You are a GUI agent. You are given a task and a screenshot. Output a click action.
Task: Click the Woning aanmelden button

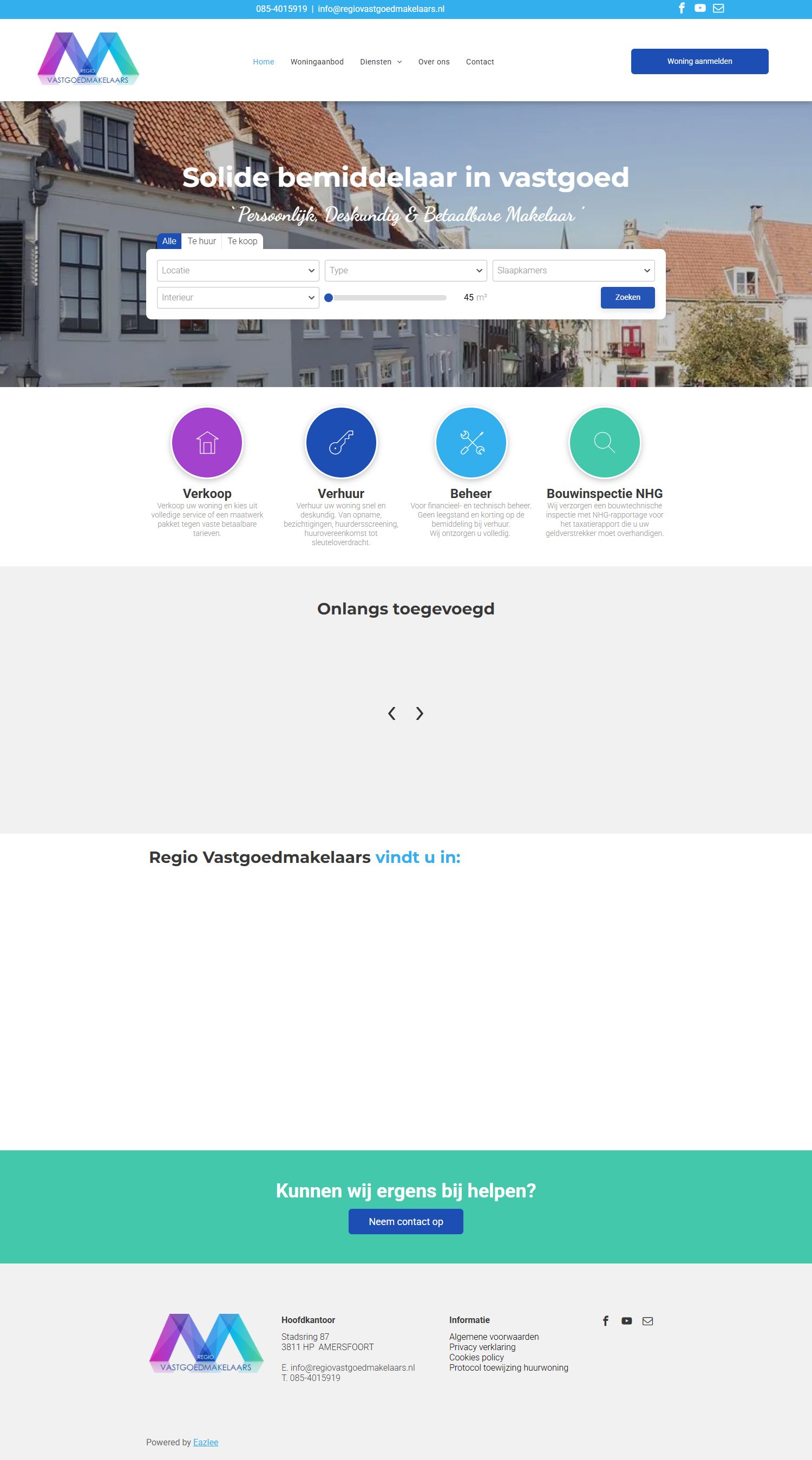(699, 61)
